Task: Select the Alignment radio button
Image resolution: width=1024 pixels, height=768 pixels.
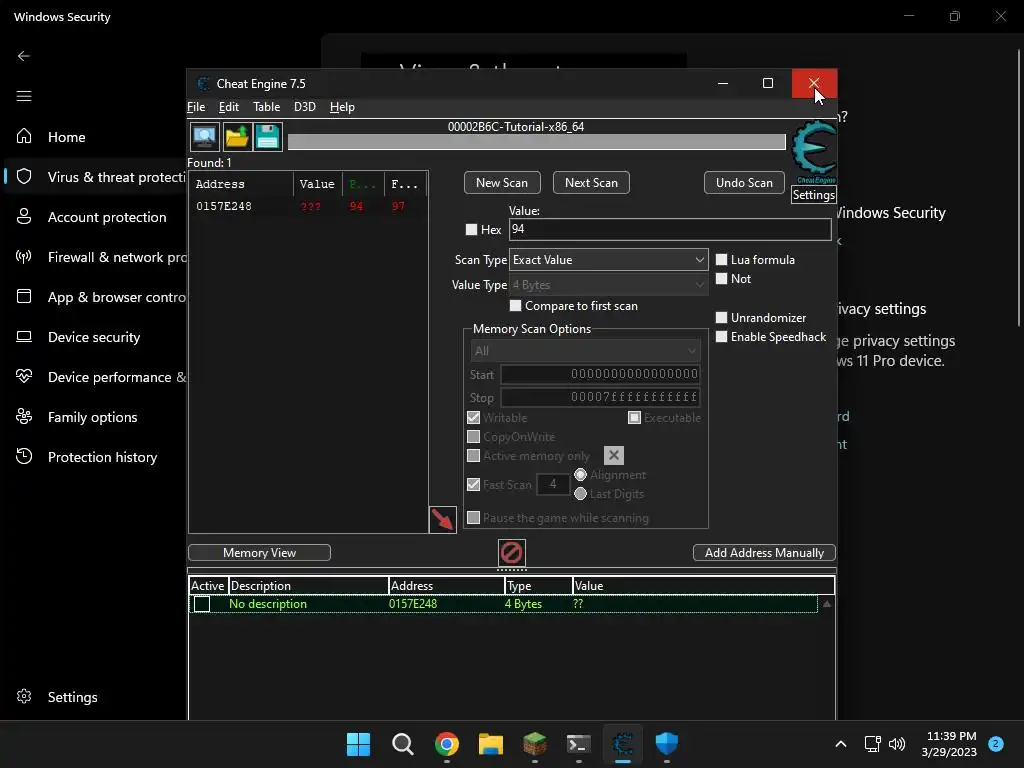Action: coord(580,475)
